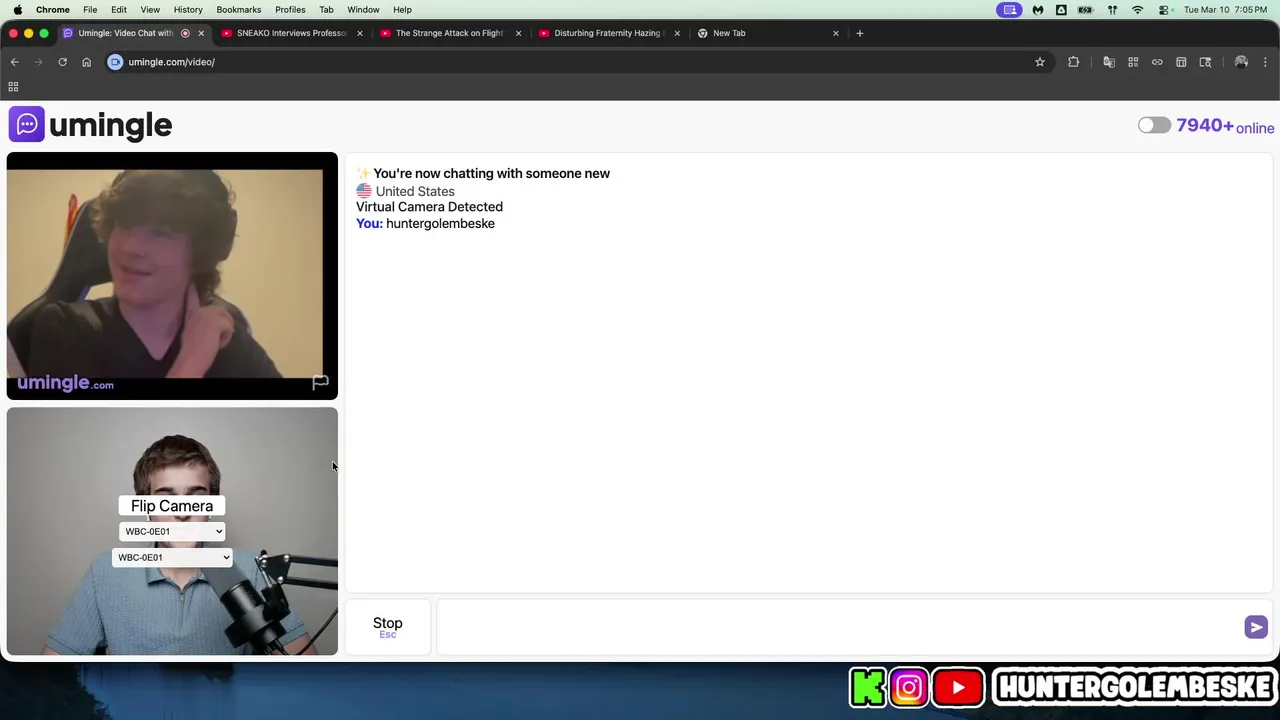Open the table layout extension icon
1280x720 pixels.
coord(1181,62)
